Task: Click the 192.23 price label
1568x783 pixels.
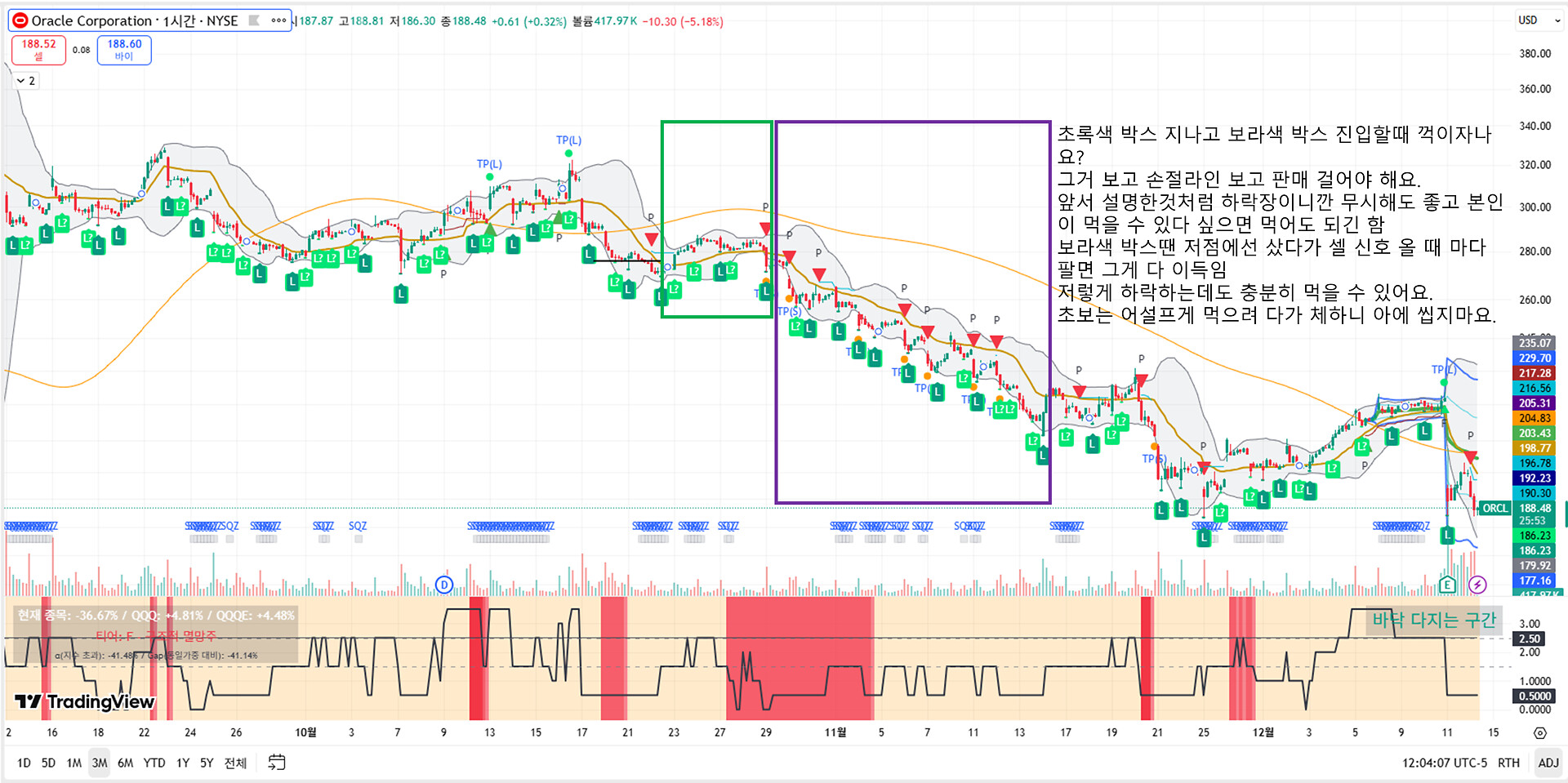Action: click(1535, 478)
